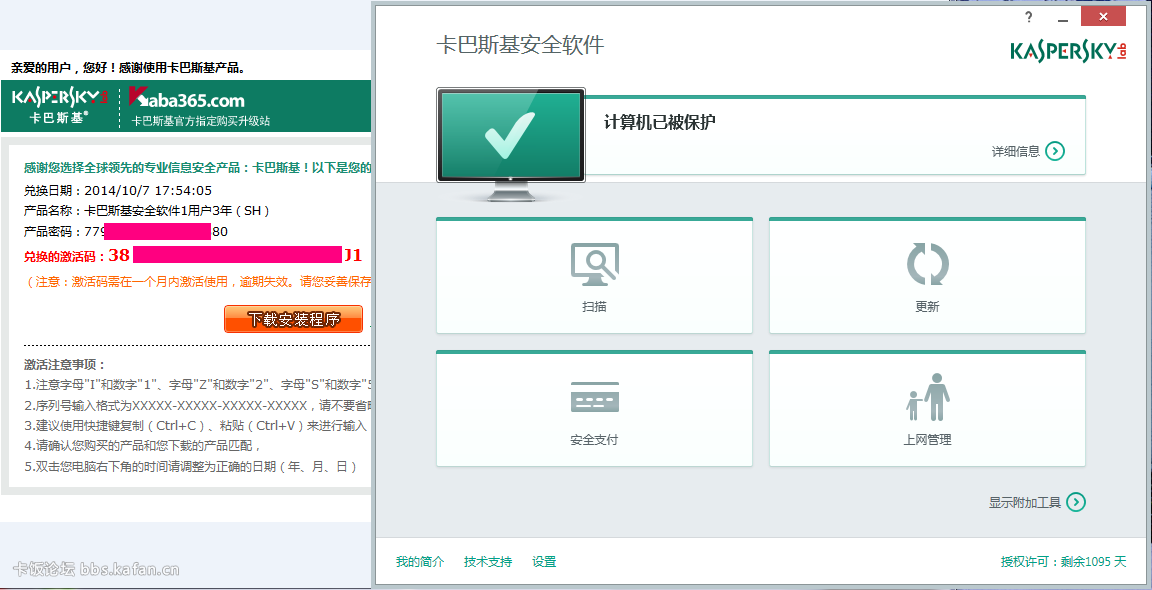Select the 计算机已被保护 status text

click(660, 122)
